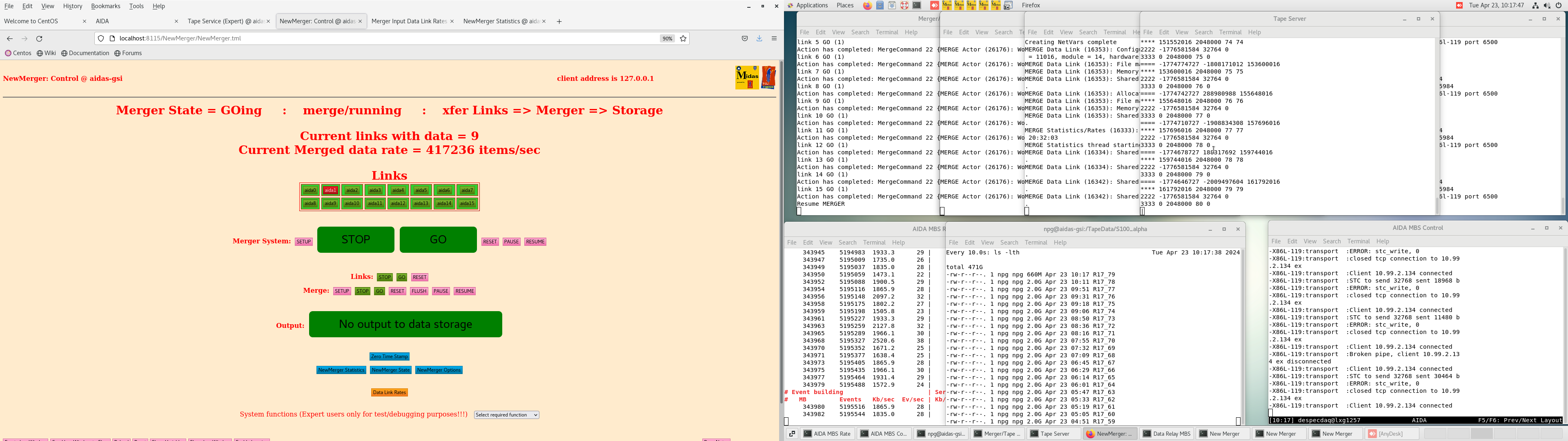
Task: Click the page zoom 90% indicator
Action: click(x=667, y=38)
